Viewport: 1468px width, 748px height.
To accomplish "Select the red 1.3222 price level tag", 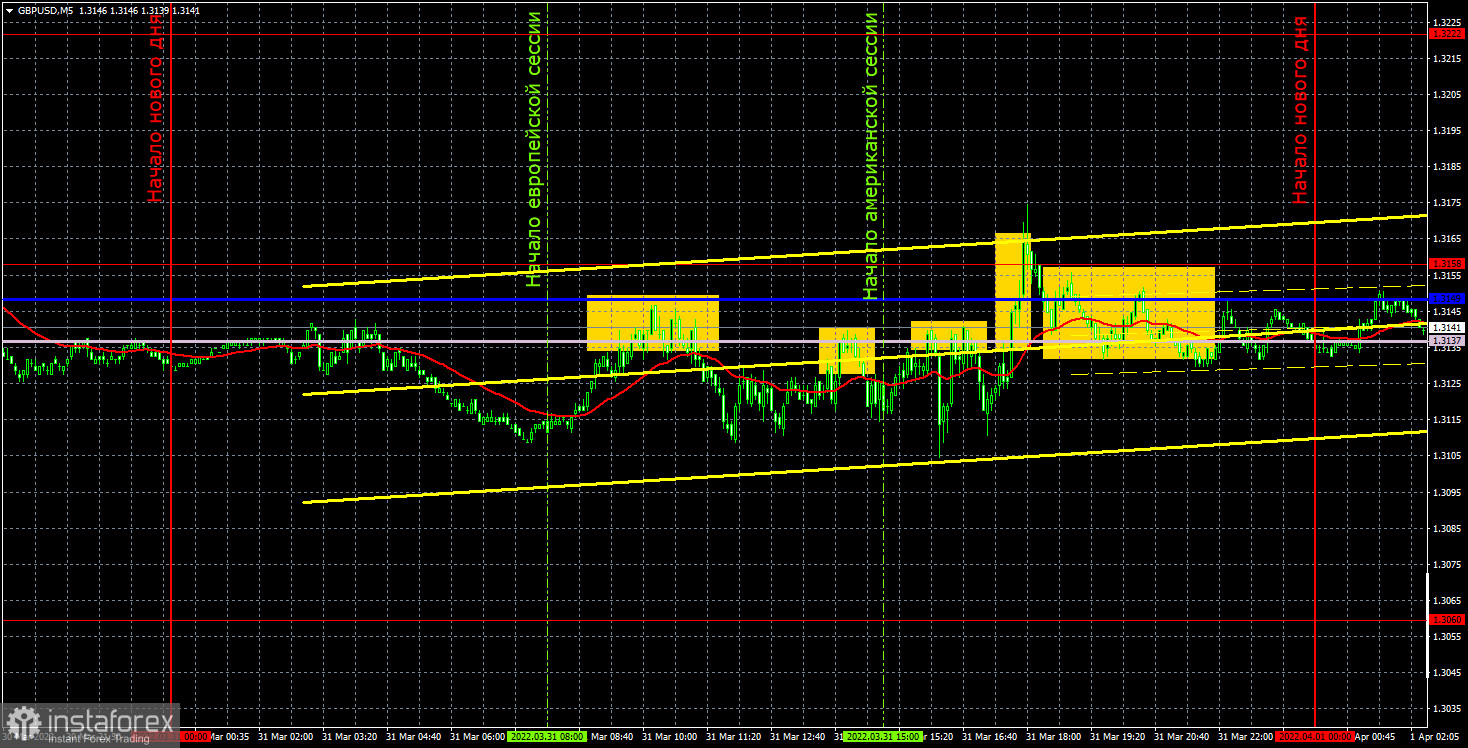I will 1448,34.
